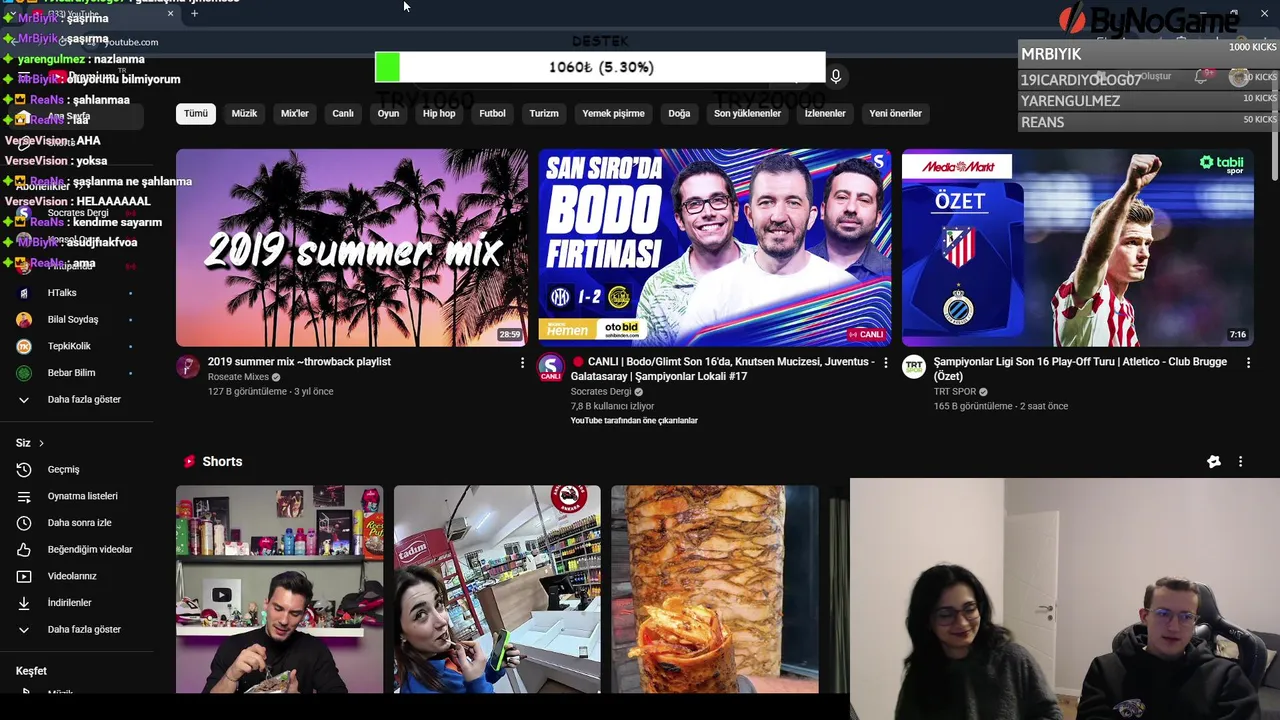1280x720 pixels.
Task: Select the Tümü filter chip
Action: point(196,113)
